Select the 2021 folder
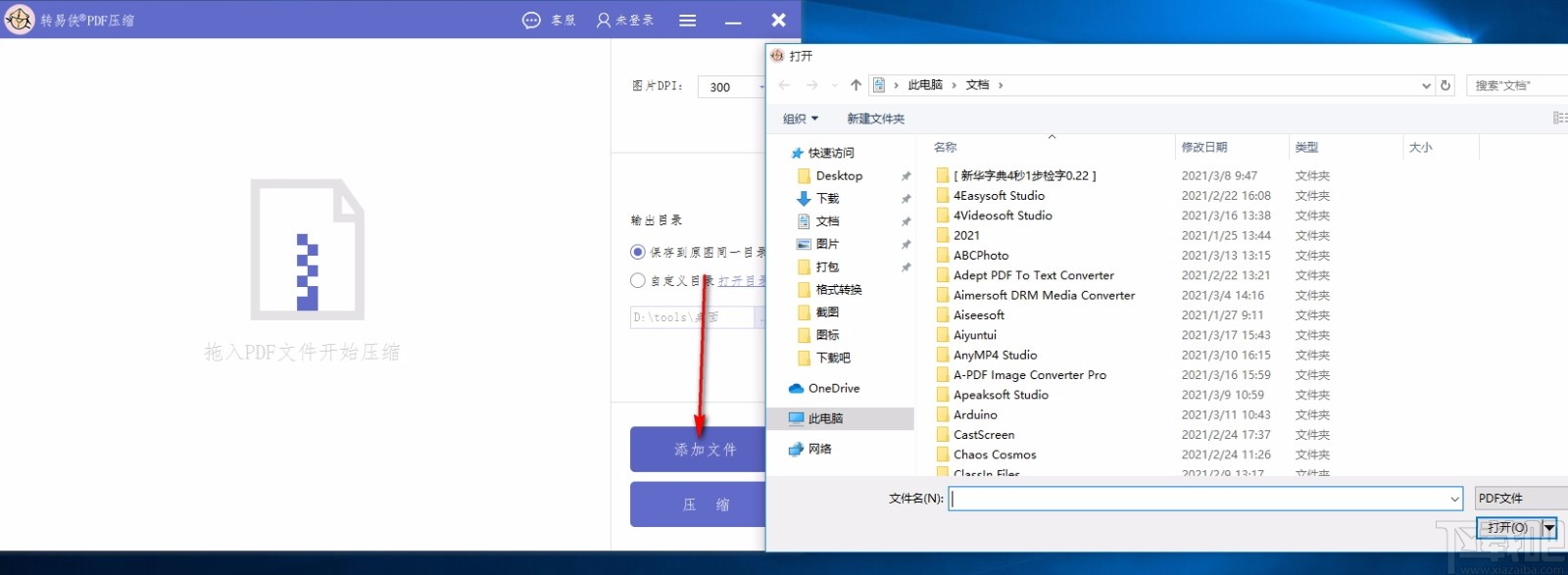1568x575 pixels. pos(966,235)
